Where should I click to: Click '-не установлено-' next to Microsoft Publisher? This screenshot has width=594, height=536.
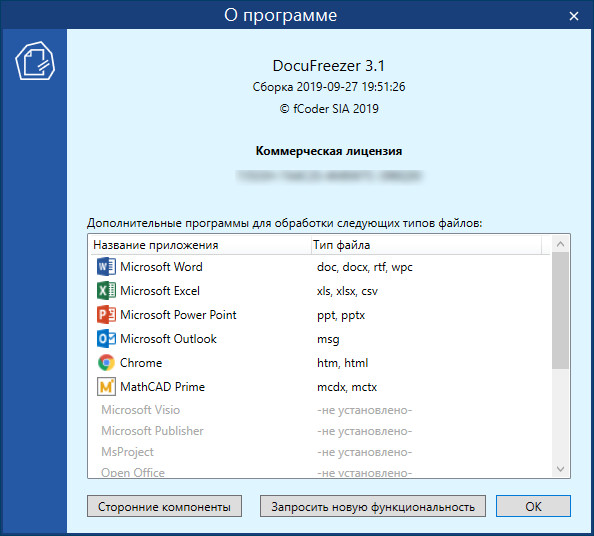364,431
